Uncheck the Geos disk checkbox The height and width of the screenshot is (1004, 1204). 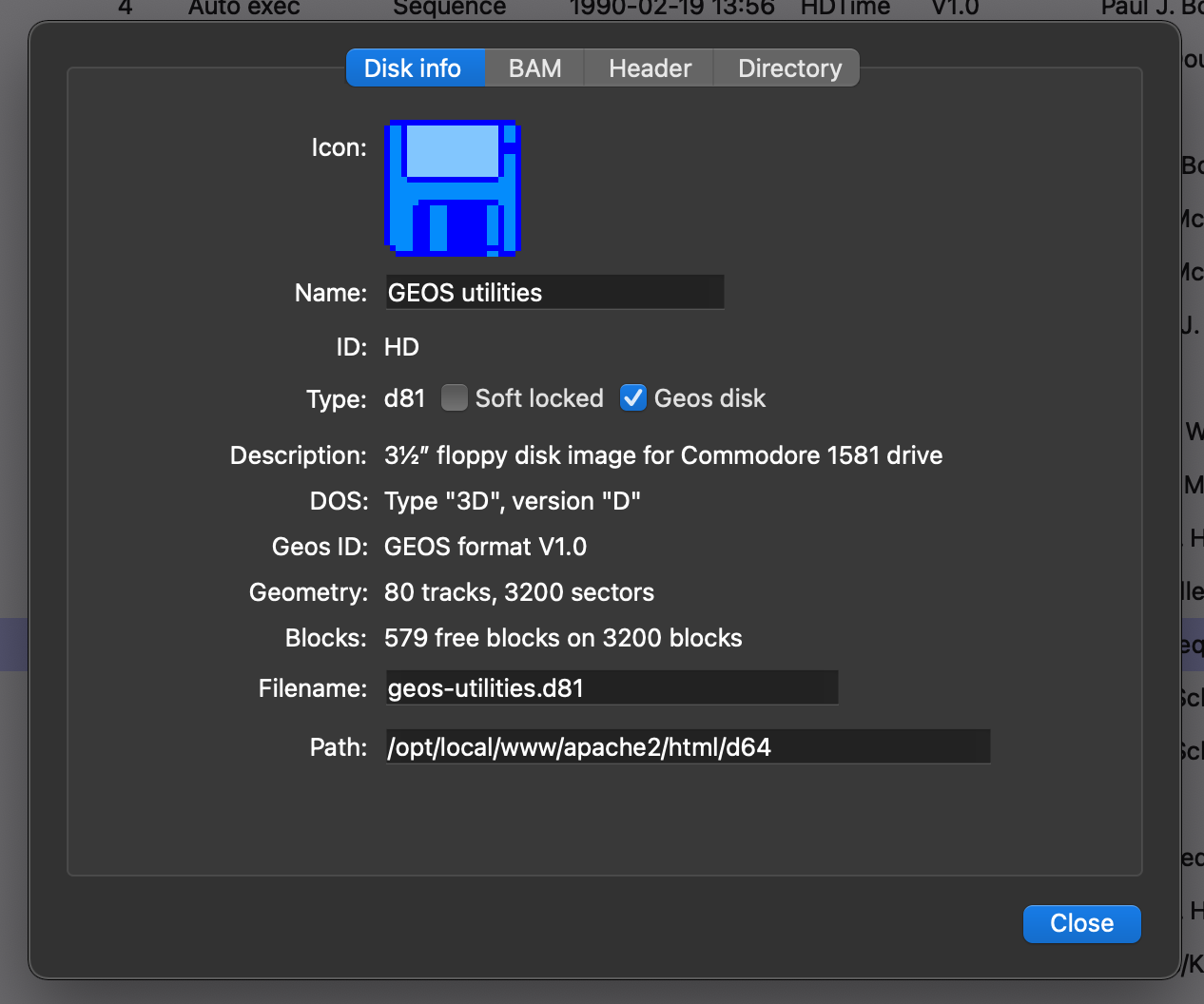(x=633, y=397)
